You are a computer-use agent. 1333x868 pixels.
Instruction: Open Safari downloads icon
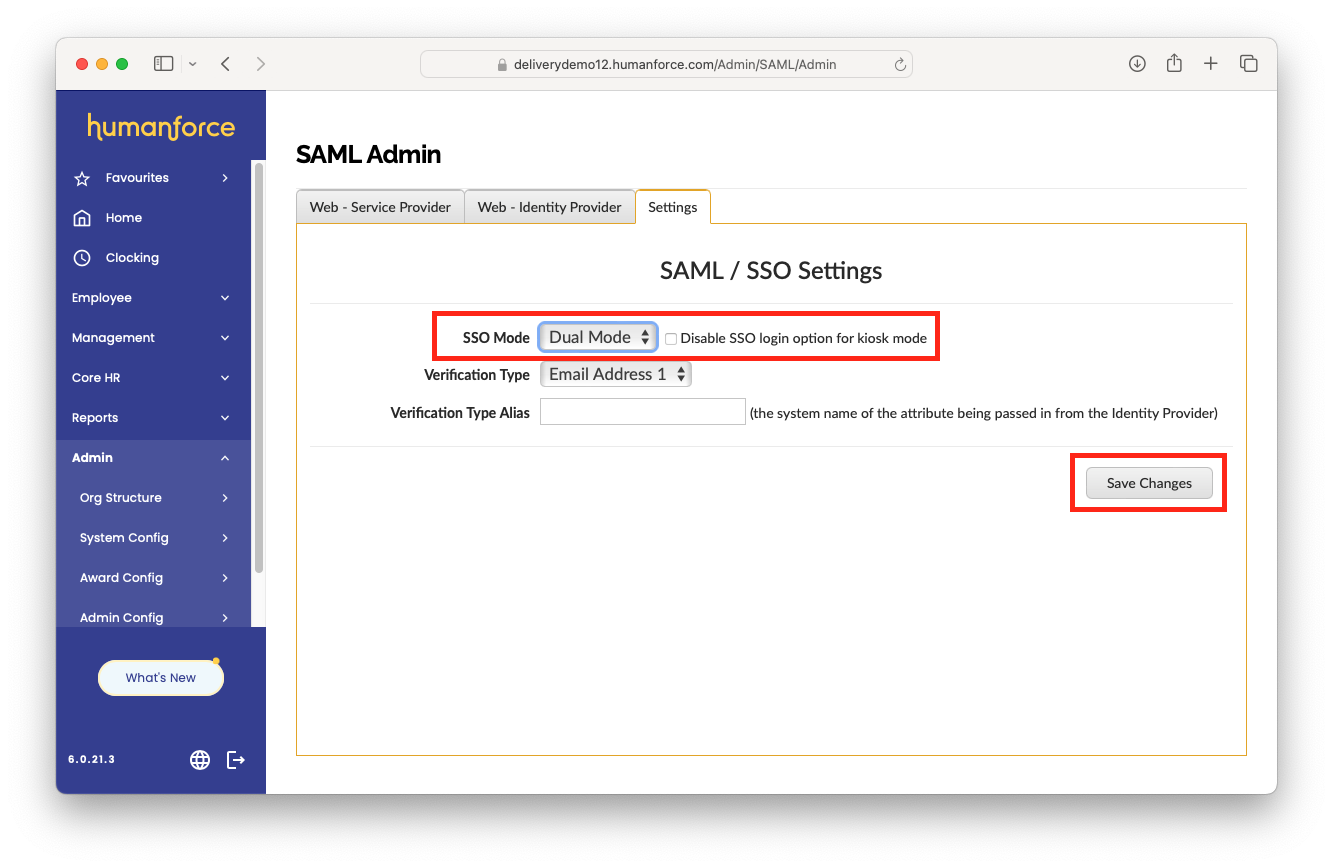pos(1137,64)
